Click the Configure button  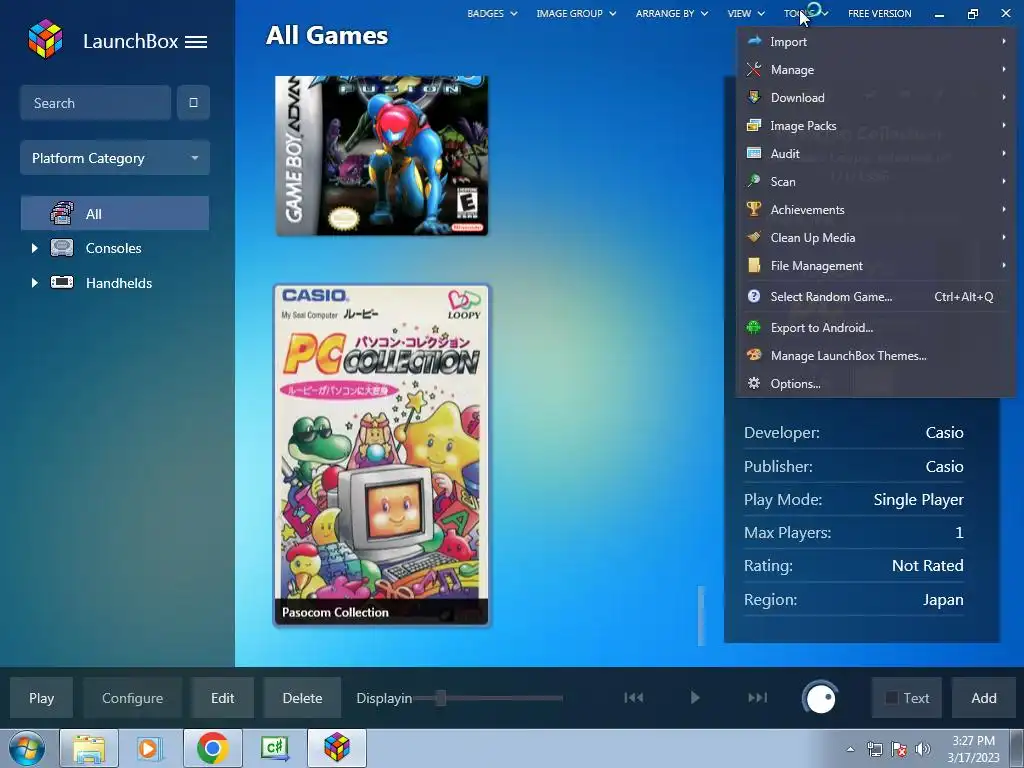pyautogui.click(x=132, y=697)
